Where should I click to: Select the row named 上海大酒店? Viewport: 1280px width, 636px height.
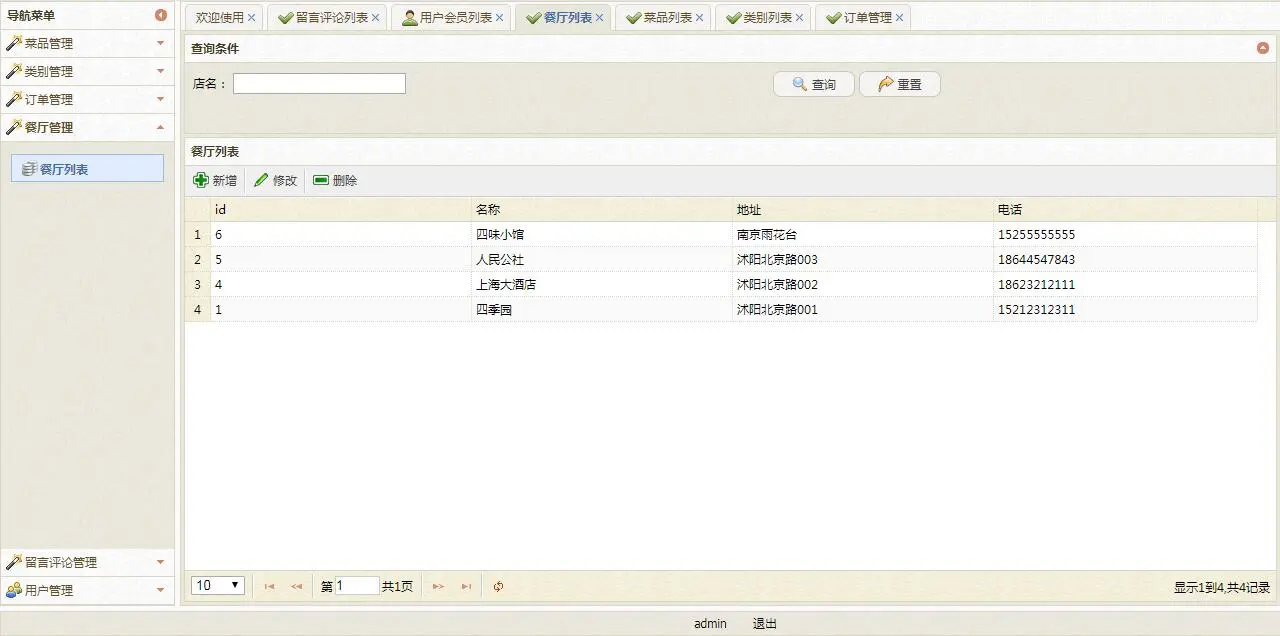point(720,285)
